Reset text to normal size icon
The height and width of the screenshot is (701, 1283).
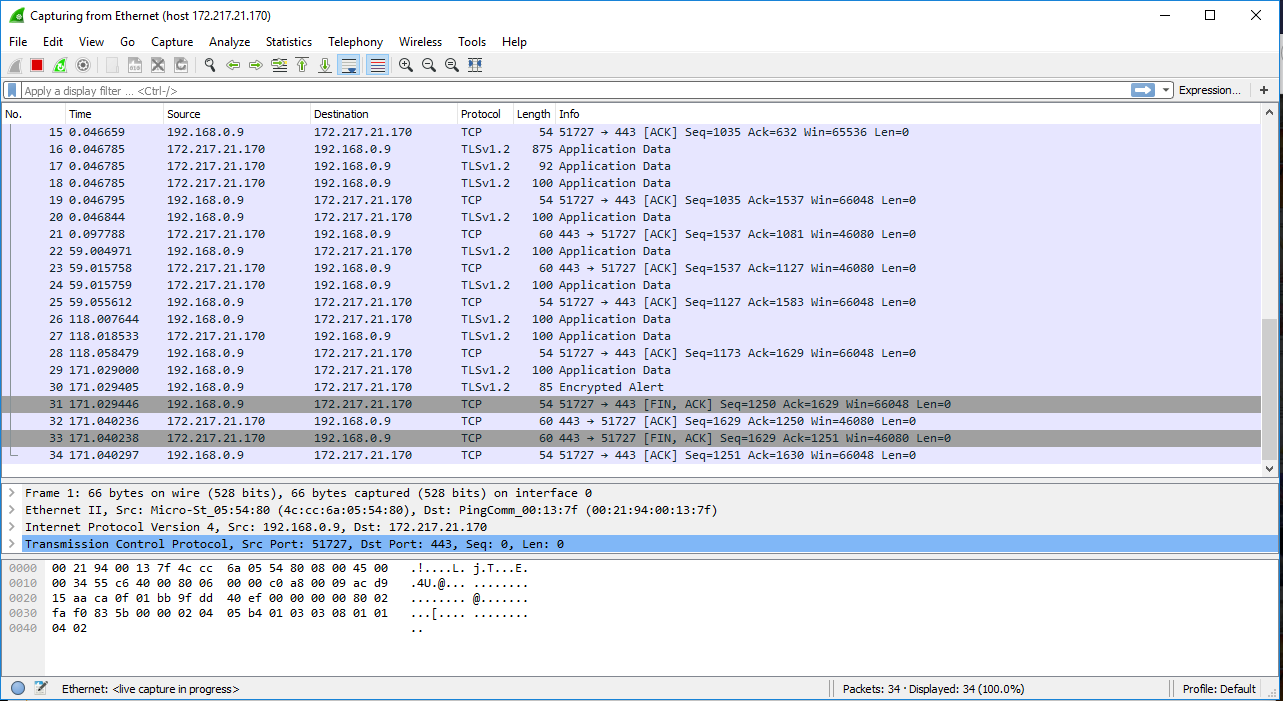coord(452,65)
